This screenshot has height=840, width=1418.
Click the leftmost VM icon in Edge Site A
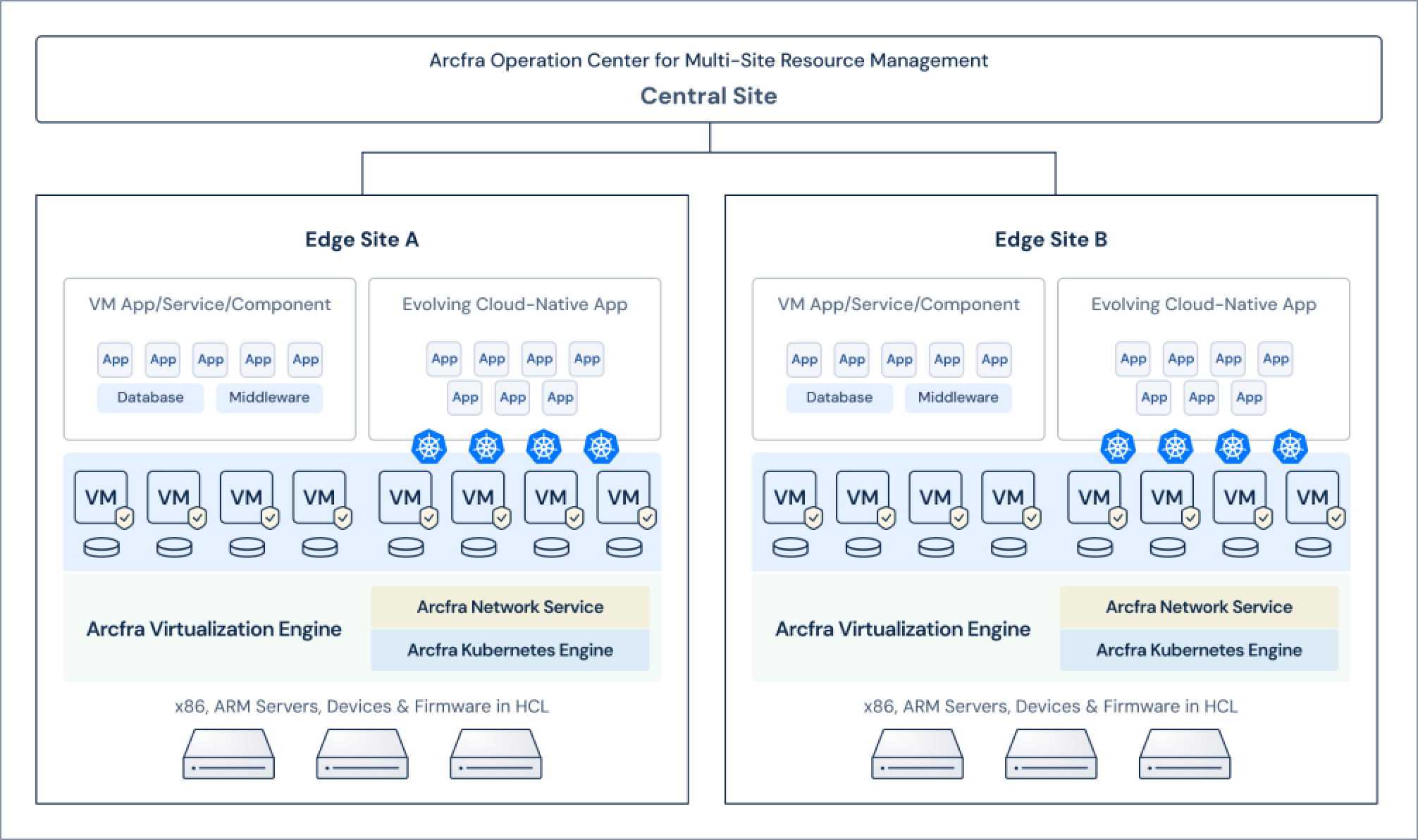(101, 498)
